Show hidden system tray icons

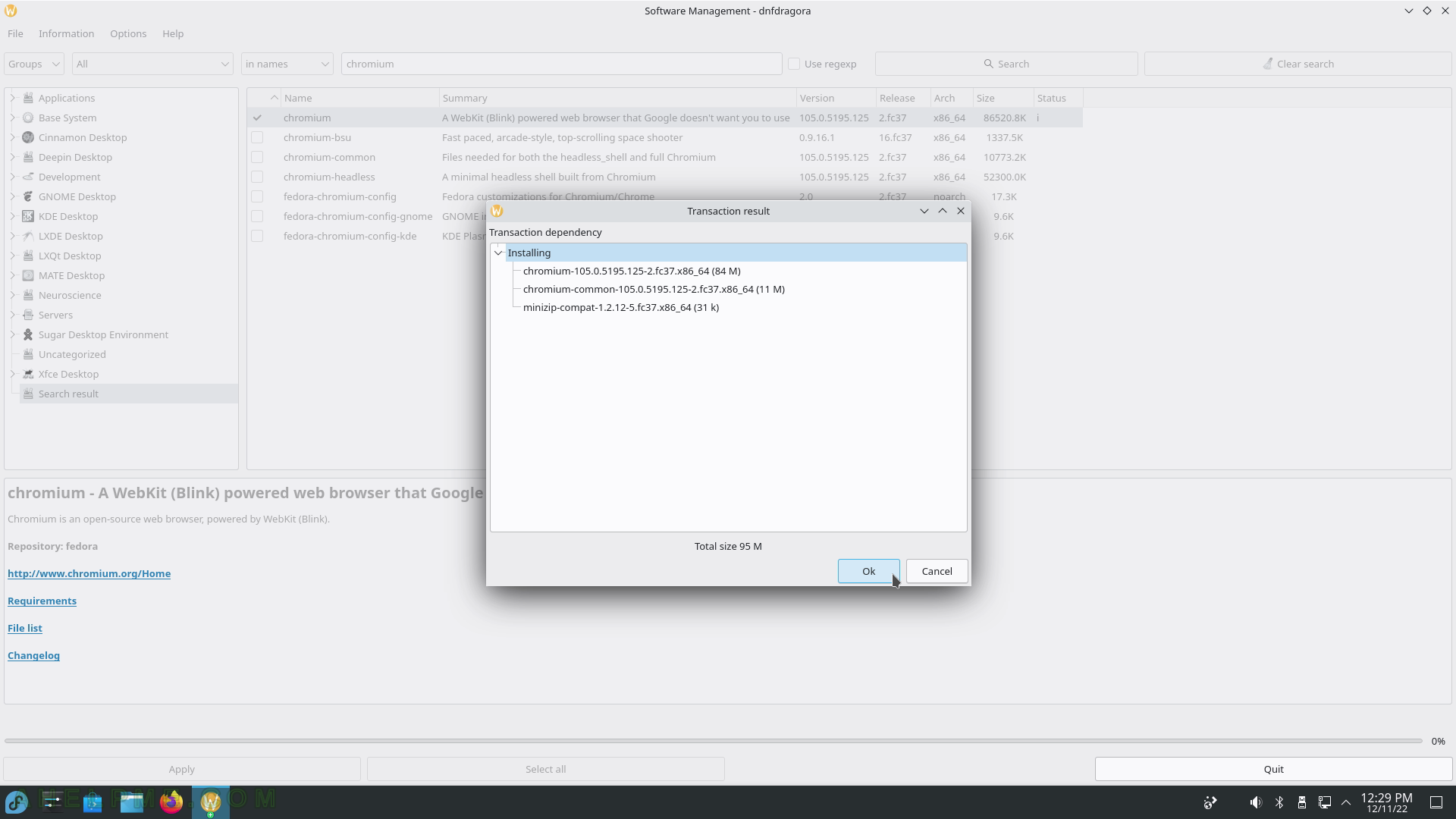(x=1346, y=802)
